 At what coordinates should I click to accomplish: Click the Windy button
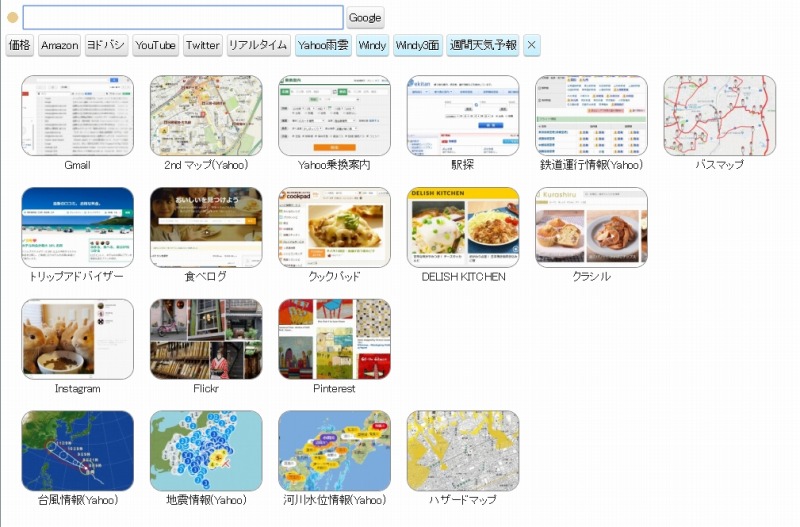click(372, 45)
